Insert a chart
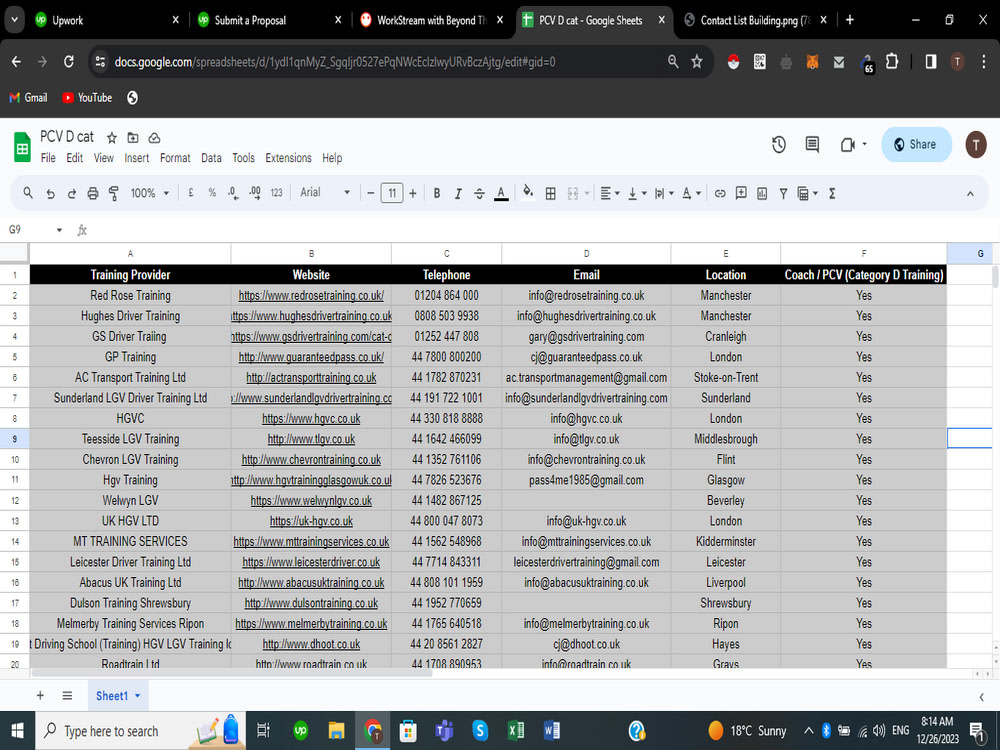This screenshot has height=750, width=1000. click(x=762, y=193)
